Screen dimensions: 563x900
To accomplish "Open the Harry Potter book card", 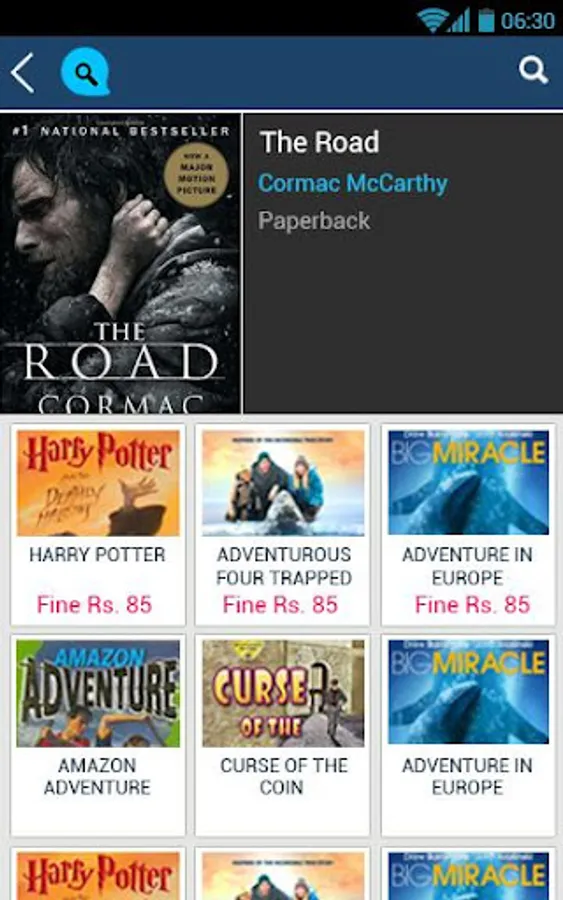I will coord(98,525).
